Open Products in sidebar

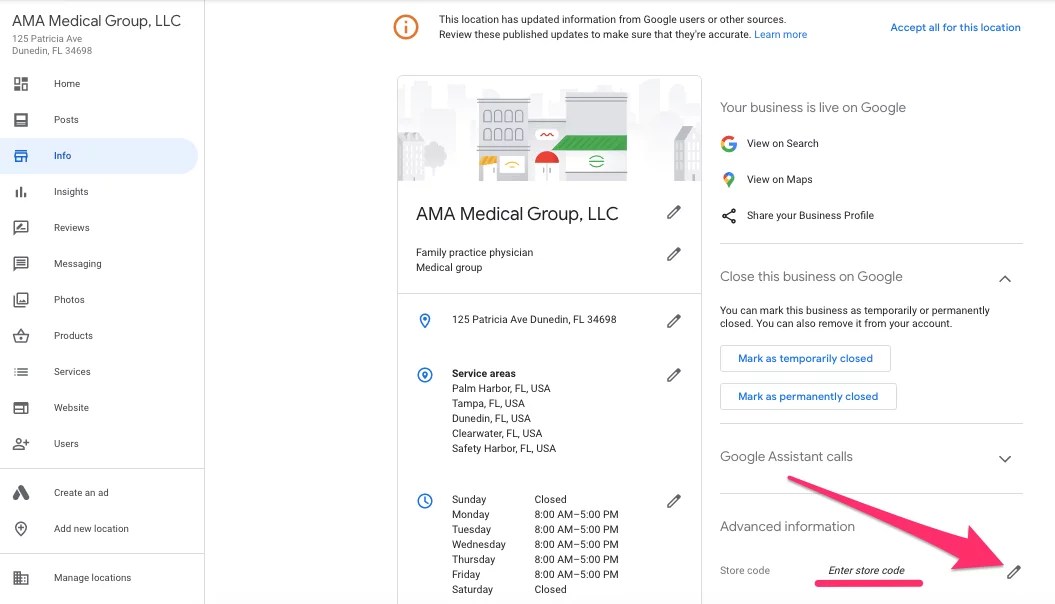73,336
